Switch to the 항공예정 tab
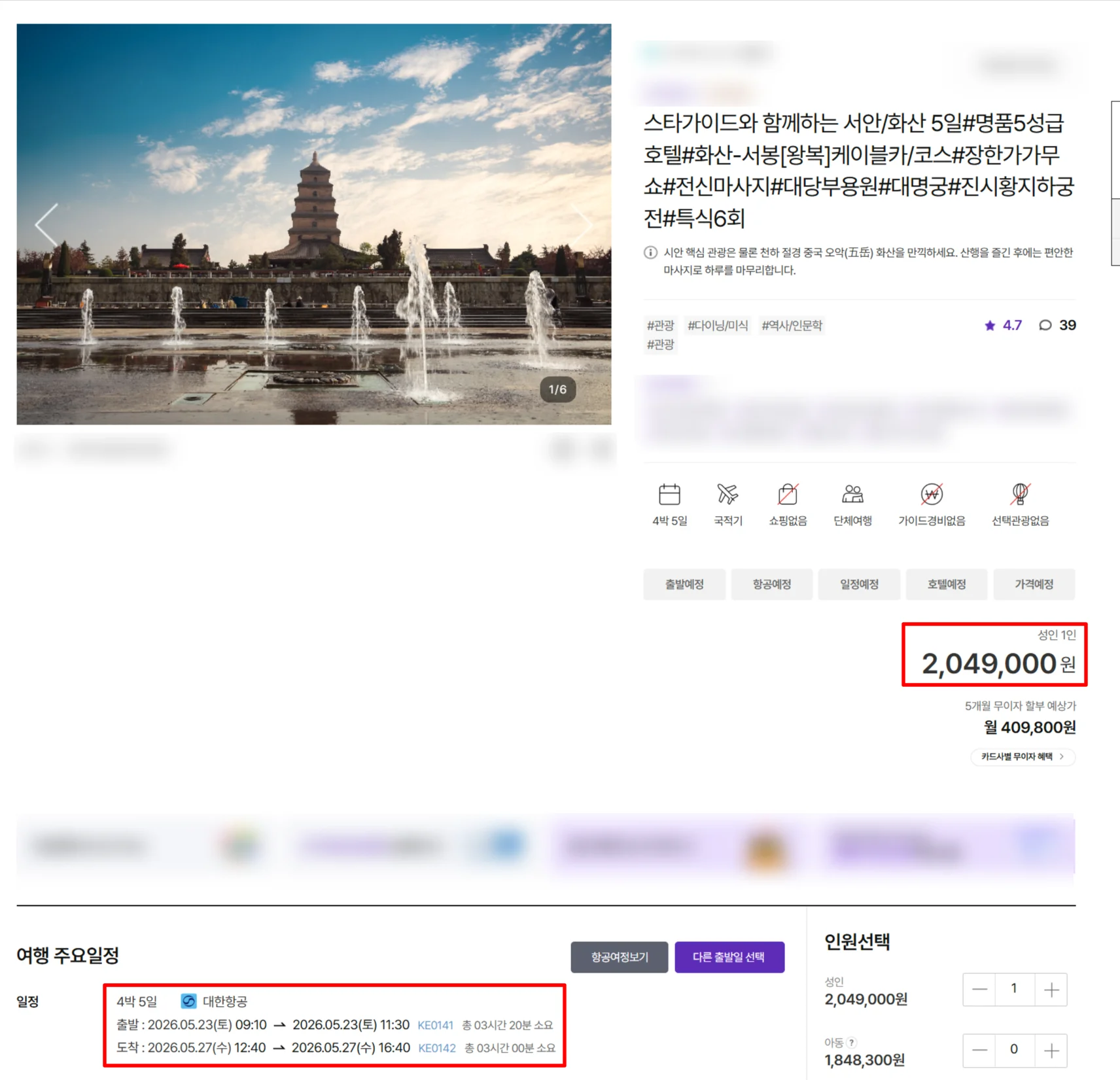Viewport: 1120px width, 1080px height. (772, 584)
